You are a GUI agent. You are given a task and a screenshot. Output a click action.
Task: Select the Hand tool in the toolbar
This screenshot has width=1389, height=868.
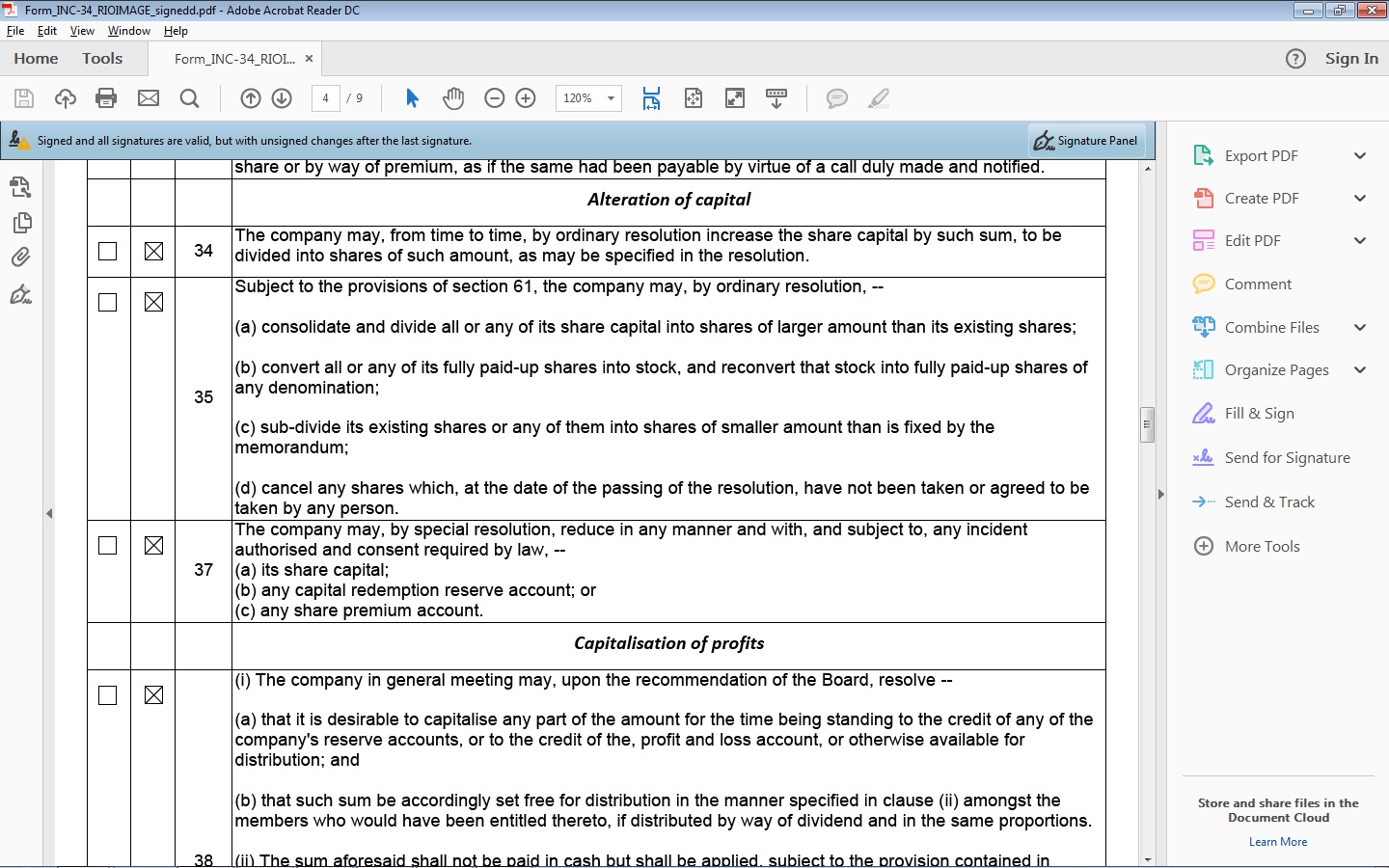[x=453, y=97]
